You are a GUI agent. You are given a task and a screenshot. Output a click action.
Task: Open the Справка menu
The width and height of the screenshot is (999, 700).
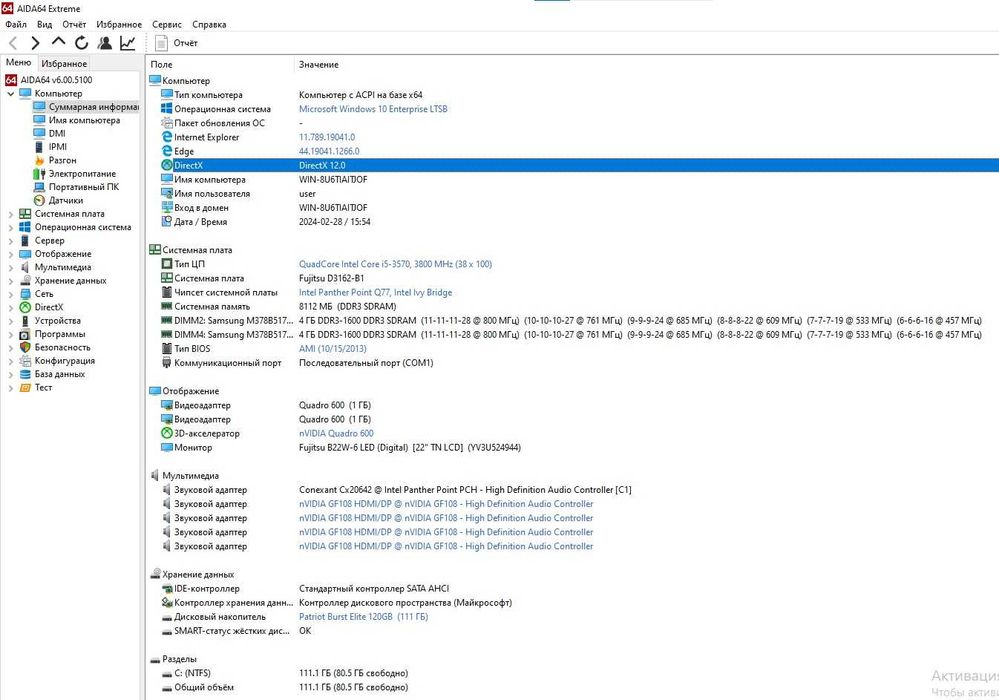[x=209, y=24]
